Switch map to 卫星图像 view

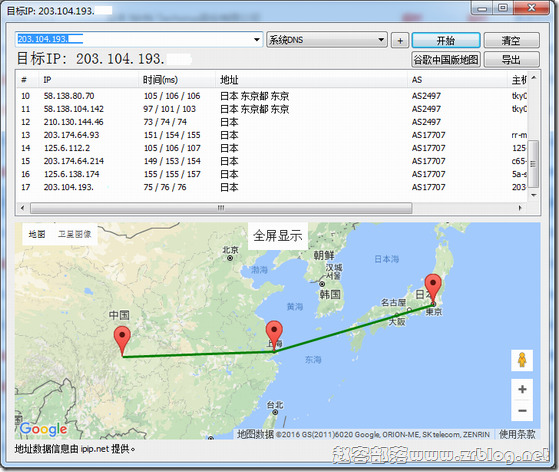coord(75,234)
